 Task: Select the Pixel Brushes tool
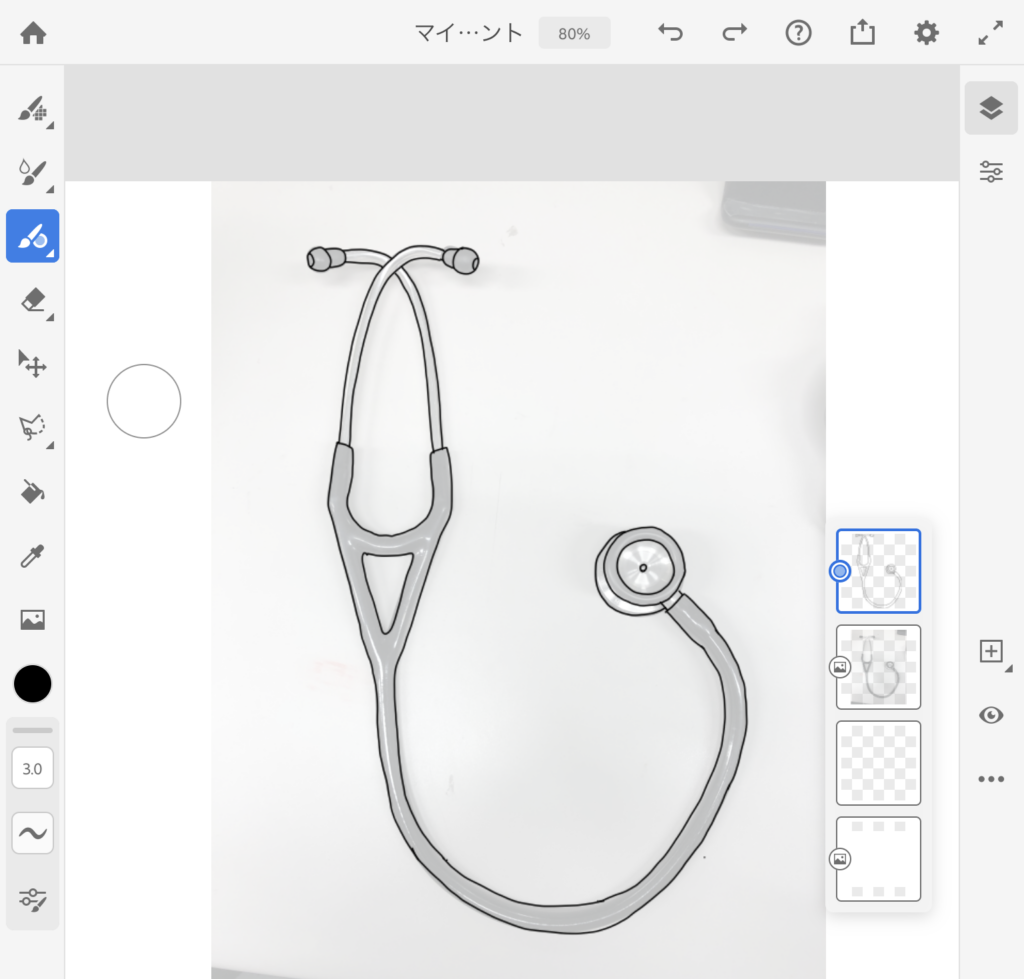click(x=33, y=109)
